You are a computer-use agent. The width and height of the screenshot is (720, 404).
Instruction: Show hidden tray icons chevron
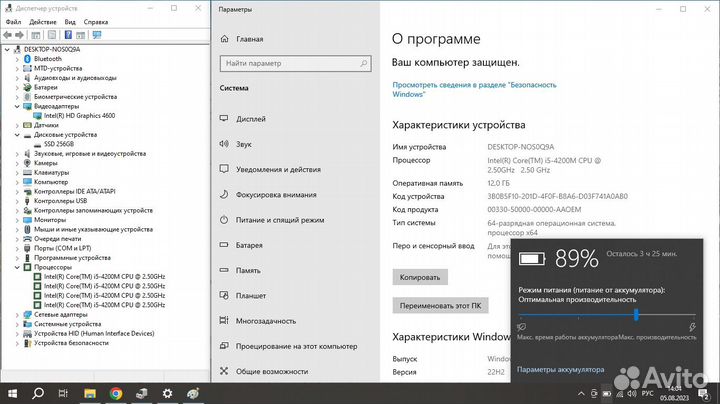point(581,394)
